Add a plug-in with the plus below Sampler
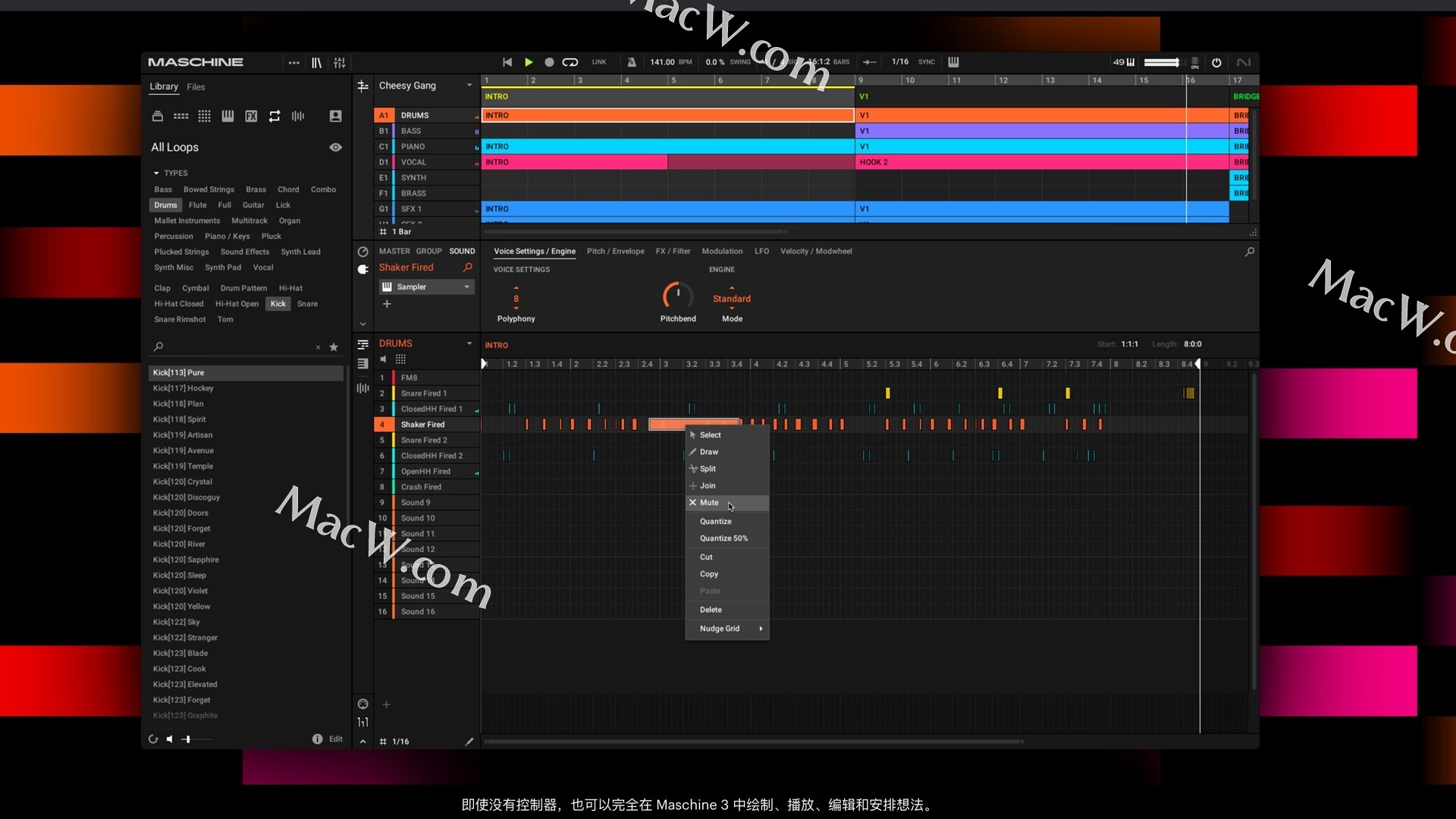Image resolution: width=1456 pixels, height=819 pixels. tap(387, 304)
